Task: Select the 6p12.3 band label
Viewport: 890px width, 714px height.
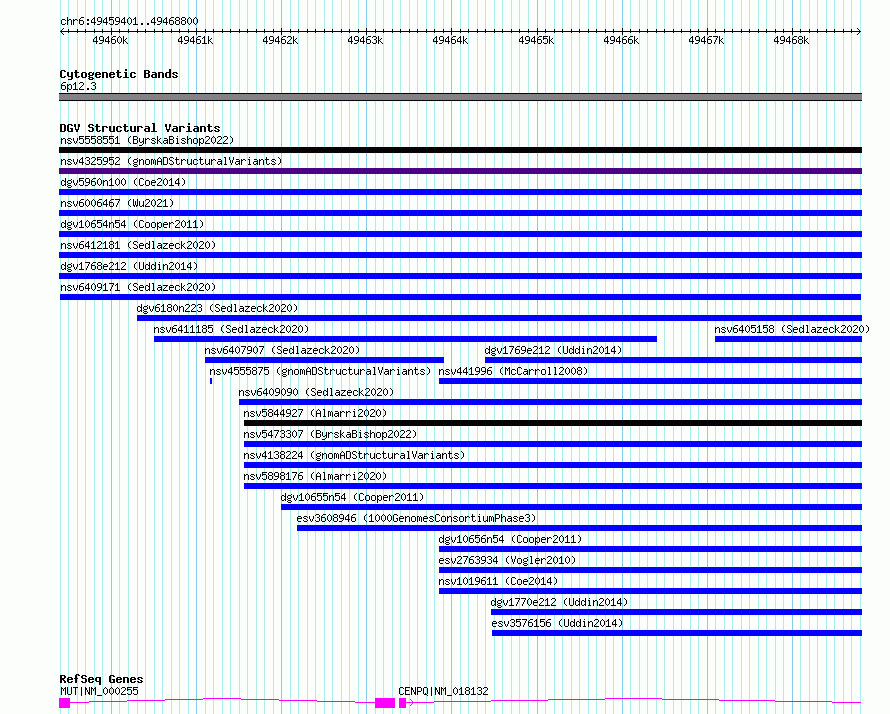Action: 78,86
